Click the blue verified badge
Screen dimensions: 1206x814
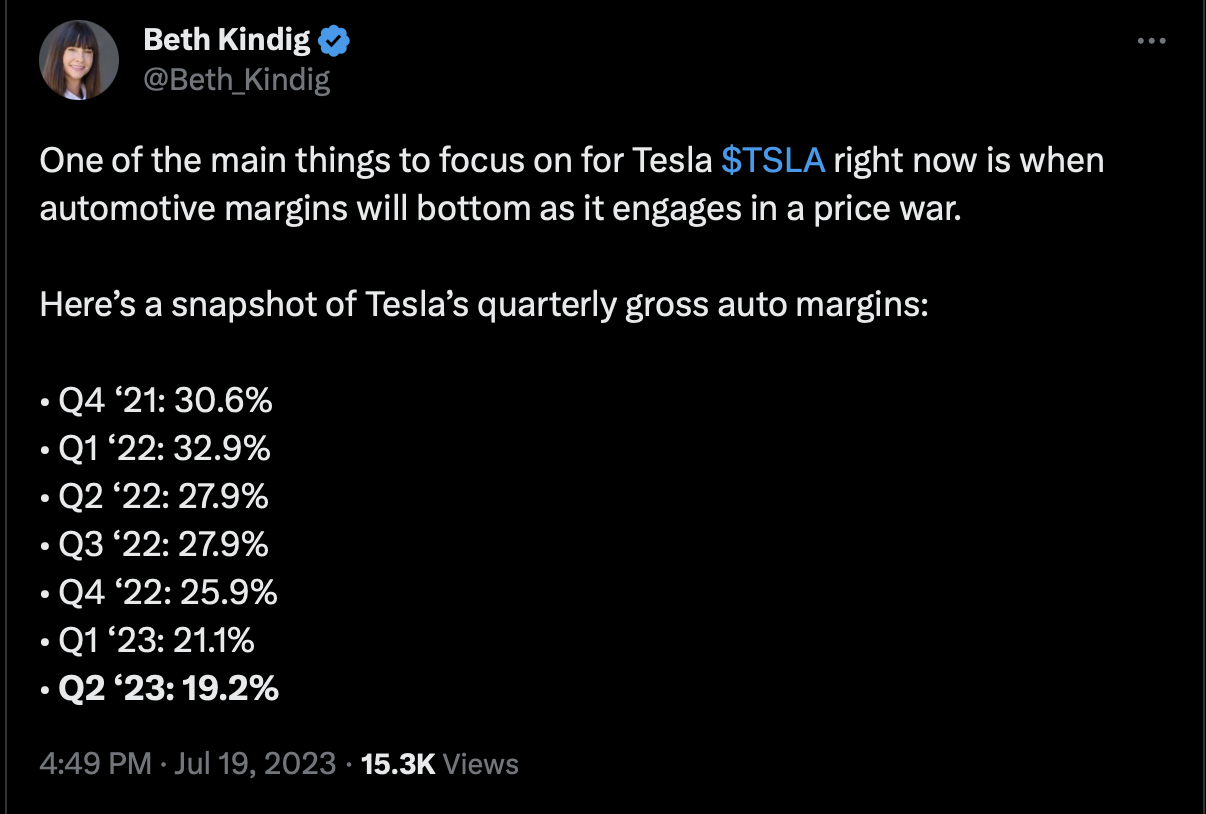pos(333,41)
